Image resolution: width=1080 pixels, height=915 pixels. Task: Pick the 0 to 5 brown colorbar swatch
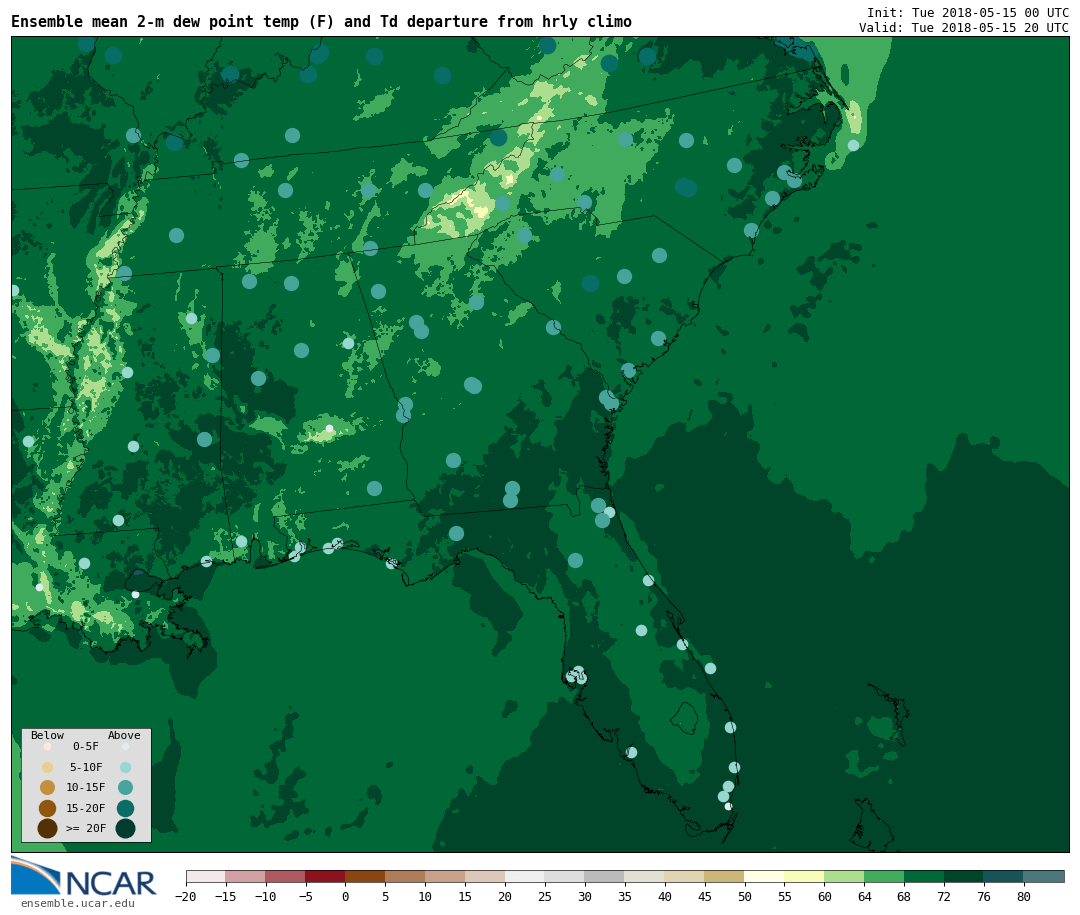pos(366,876)
